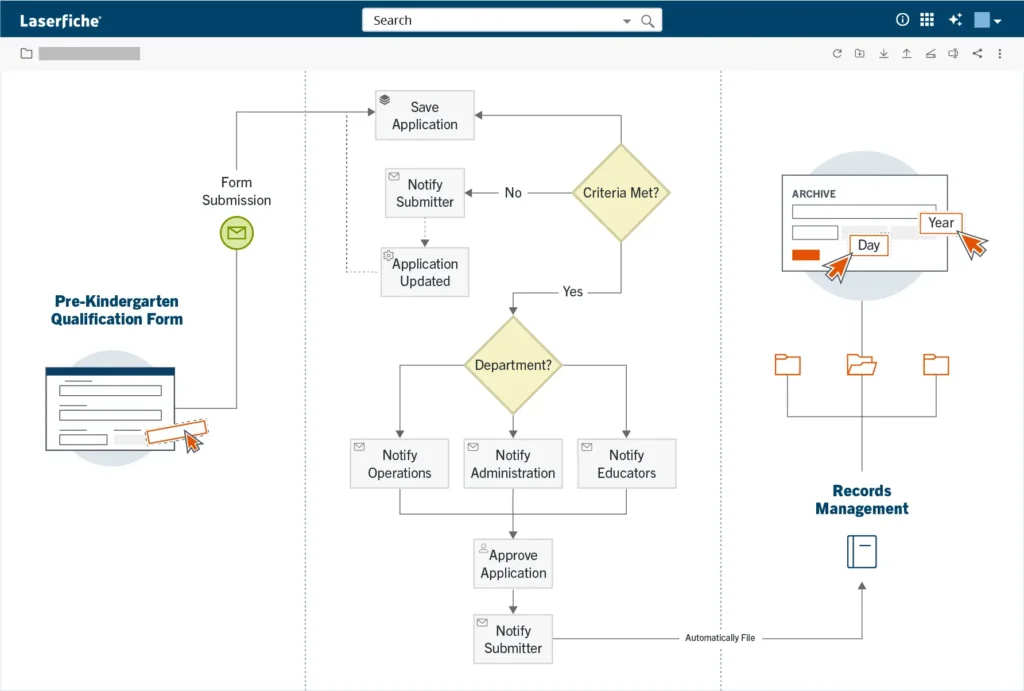Click the "Automatically File" connector label
Viewport: 1024px width, 691px height.
point(720,638)
